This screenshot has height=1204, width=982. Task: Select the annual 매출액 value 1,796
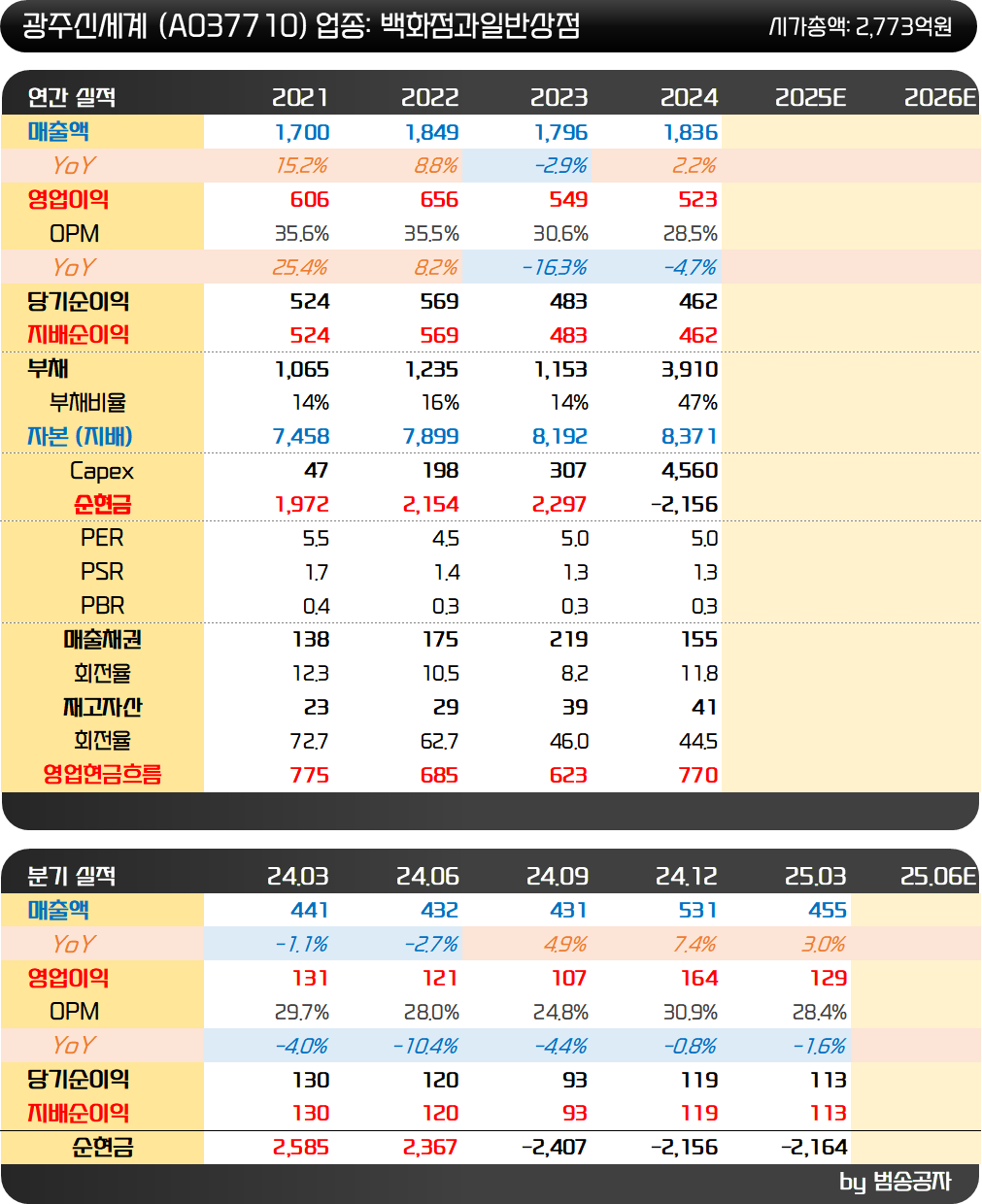[x=560, y=132]
